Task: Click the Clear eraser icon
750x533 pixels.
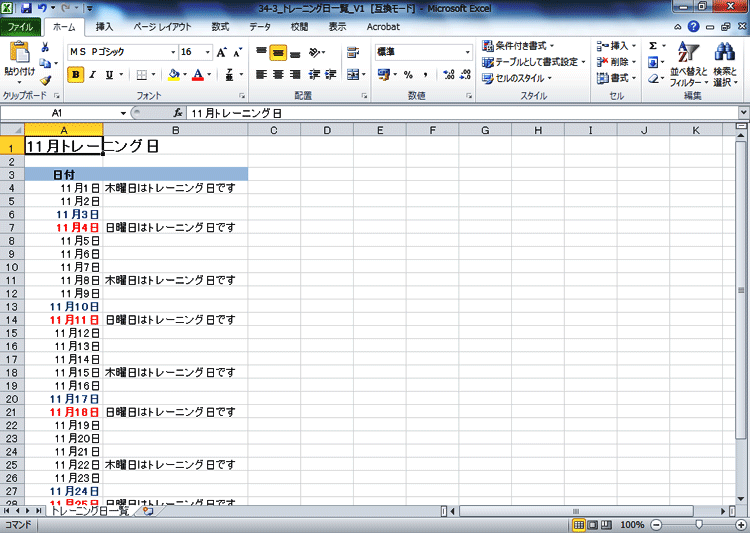Action: (653, 78)
